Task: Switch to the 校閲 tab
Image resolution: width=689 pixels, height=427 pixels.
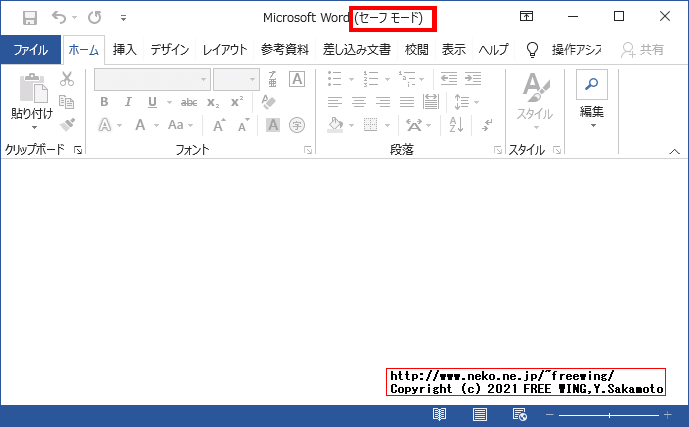Action: point(416,50)
